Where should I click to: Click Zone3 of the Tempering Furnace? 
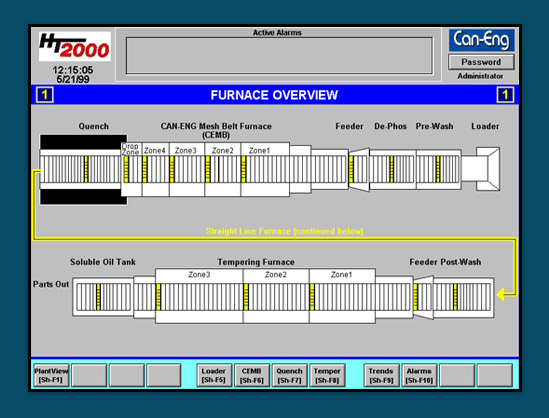(199, 296)
